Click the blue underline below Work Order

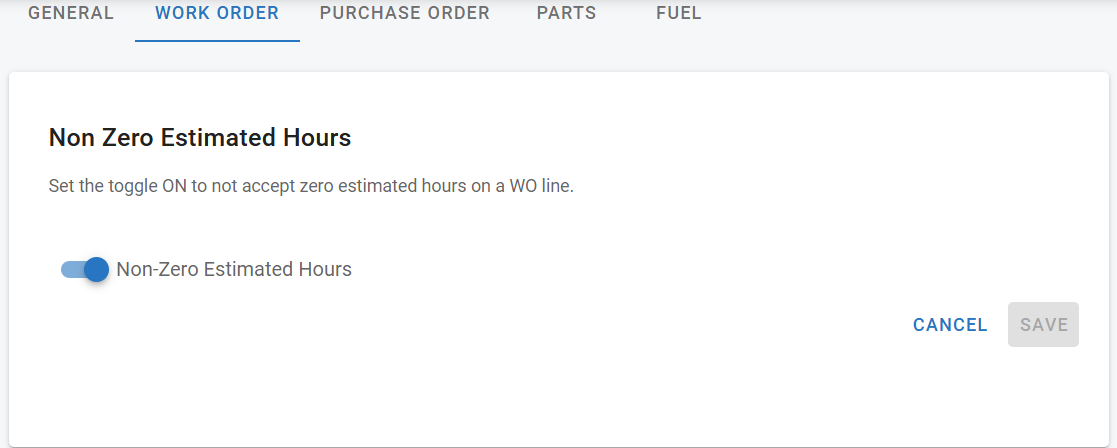pos(217,41)
